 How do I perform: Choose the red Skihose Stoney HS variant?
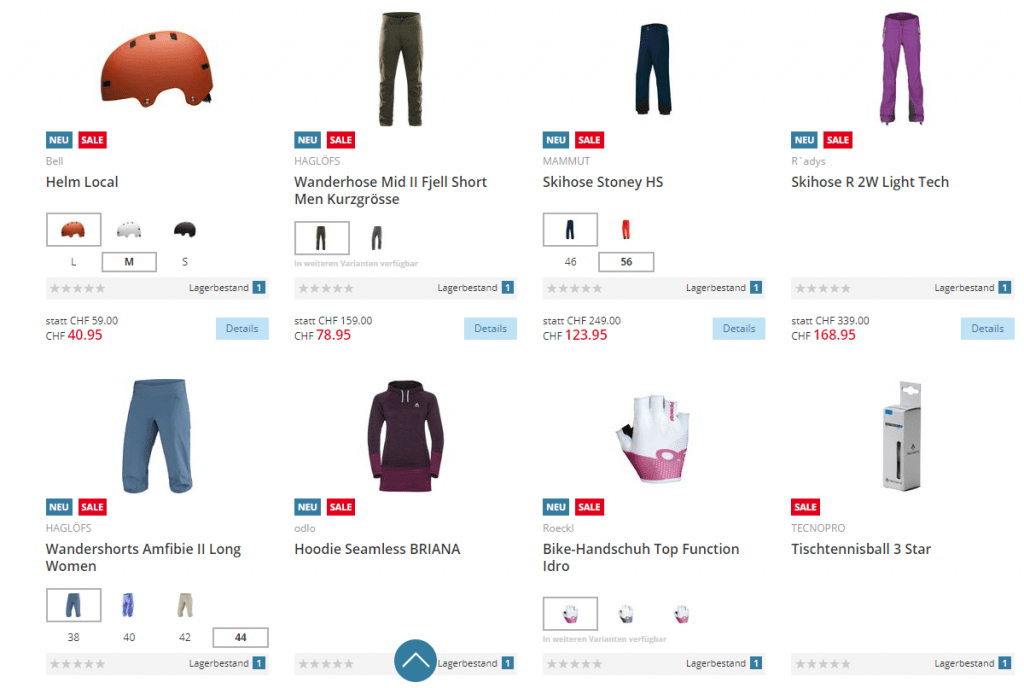(x=626, y=230)
